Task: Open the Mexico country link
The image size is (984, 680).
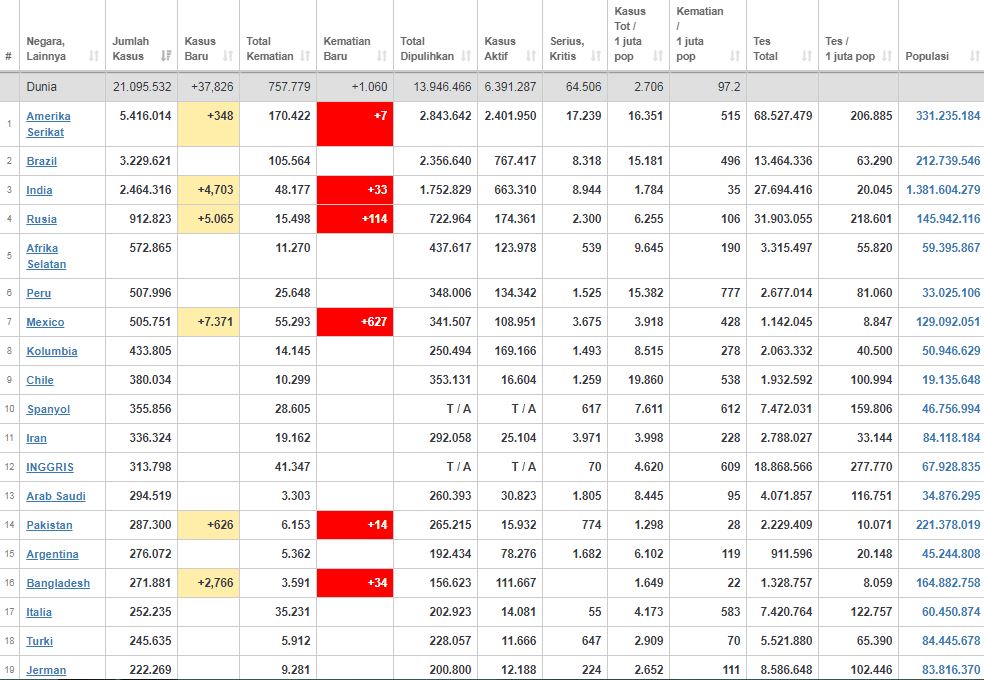Action: click(x=45, y=322)
